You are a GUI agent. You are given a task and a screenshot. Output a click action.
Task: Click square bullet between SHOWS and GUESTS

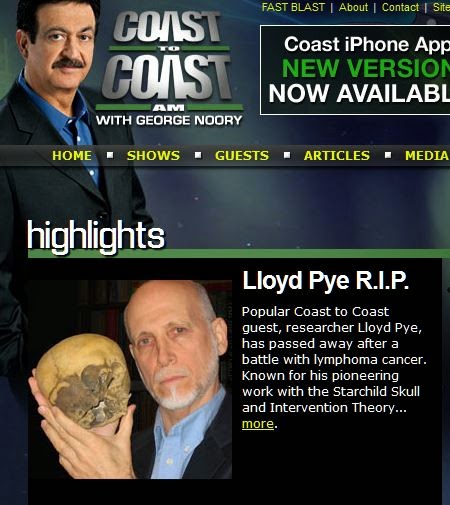[198, 155]
